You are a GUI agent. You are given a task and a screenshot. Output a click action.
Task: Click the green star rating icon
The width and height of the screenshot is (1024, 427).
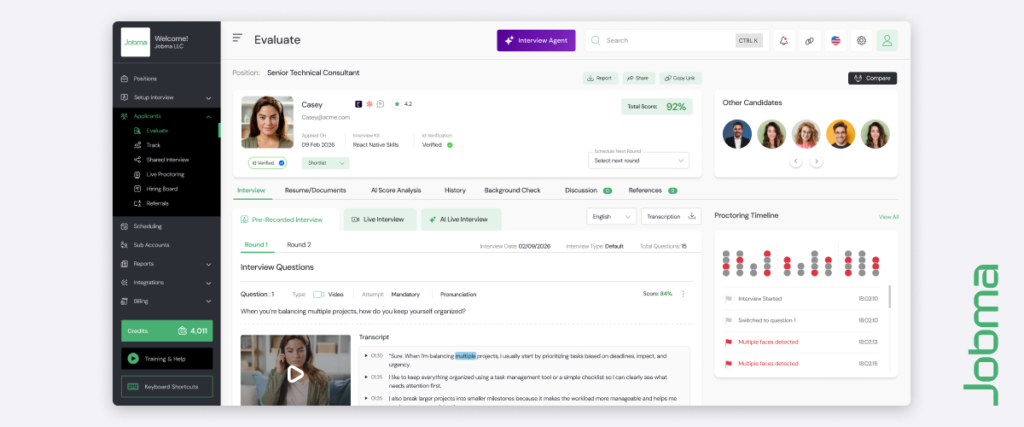397,104
